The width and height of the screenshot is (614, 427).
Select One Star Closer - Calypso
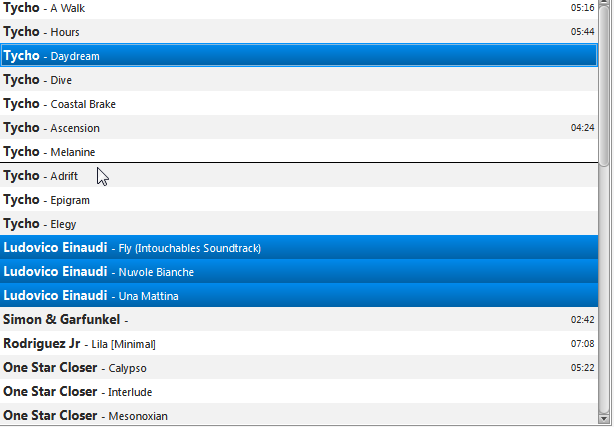[299, 367]
